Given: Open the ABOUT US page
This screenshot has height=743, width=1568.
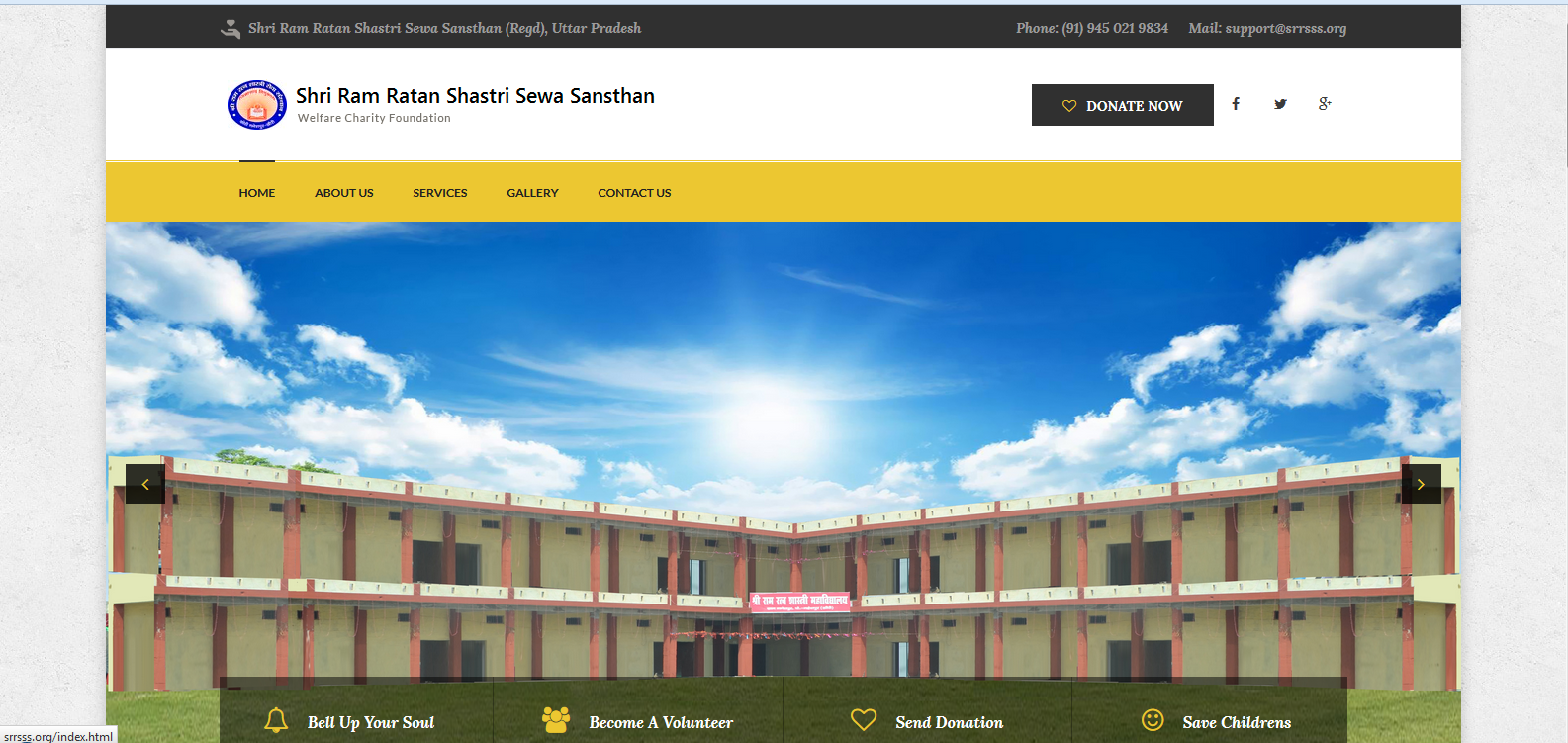Looking at the screenshot, I should point(344,193).
